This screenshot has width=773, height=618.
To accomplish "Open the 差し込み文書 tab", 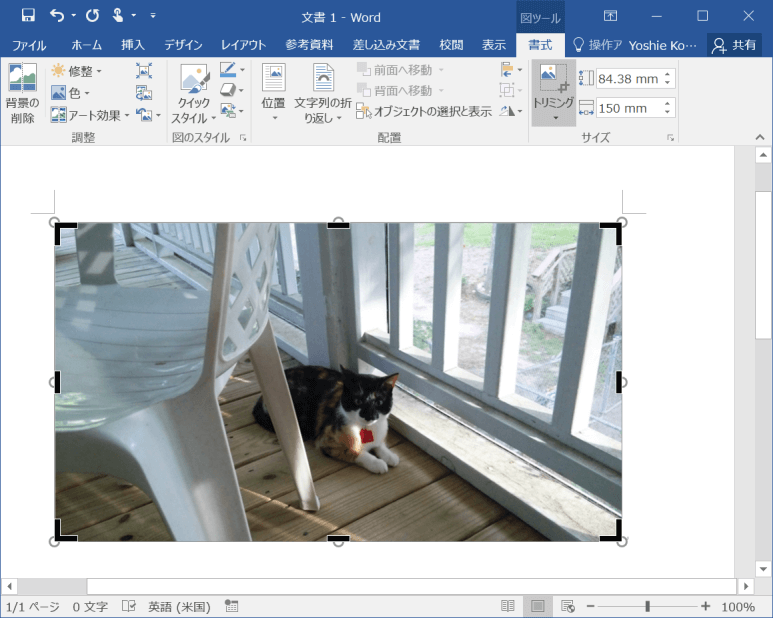I will coord(386,45).
